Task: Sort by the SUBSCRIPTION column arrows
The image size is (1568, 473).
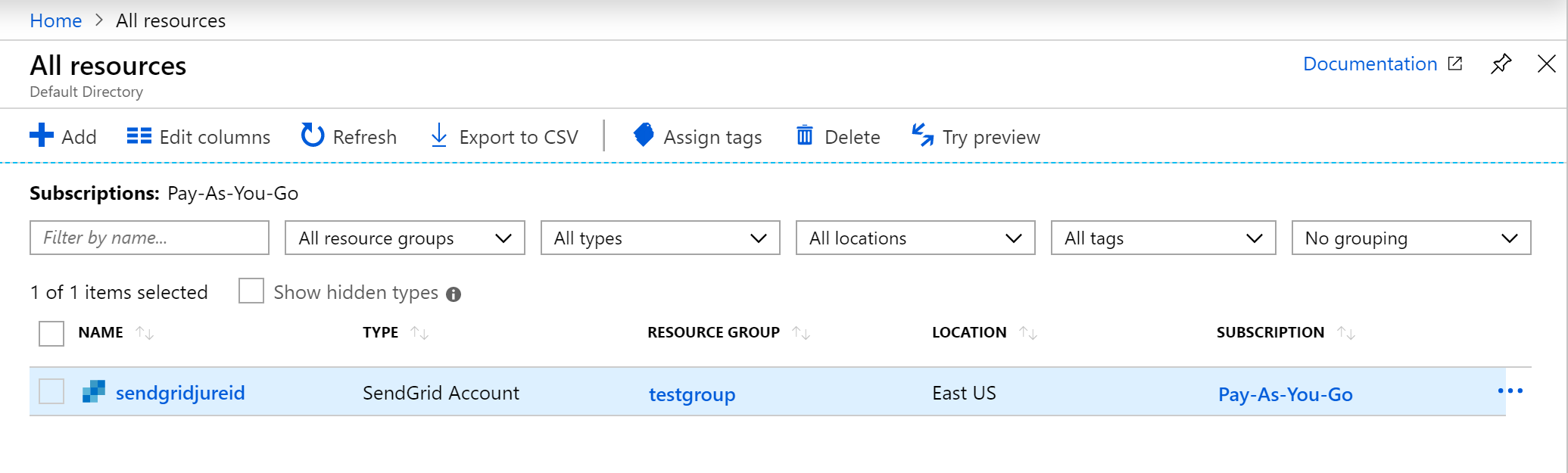Action: [1346, 333]
